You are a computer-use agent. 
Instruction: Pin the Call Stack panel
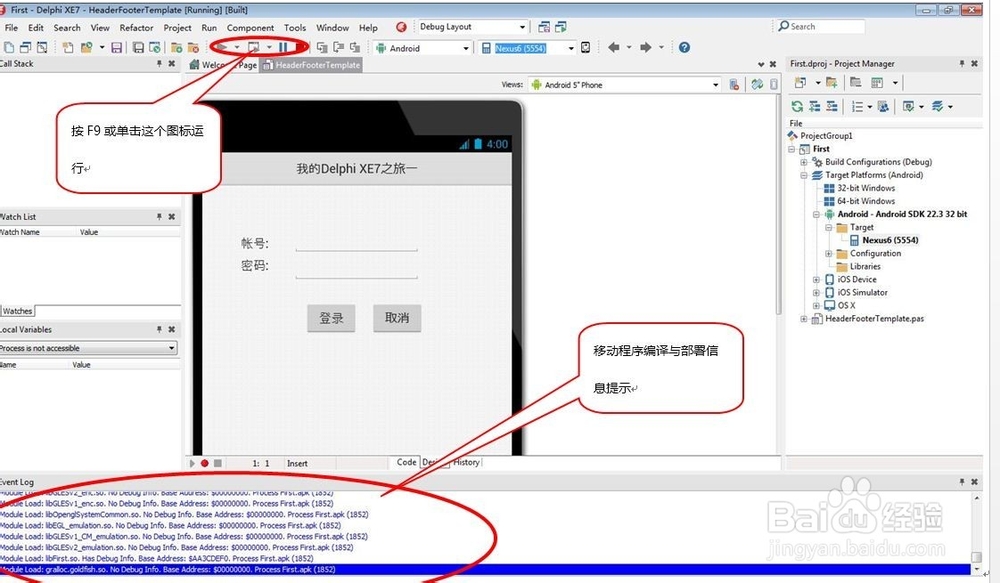(159, 64)
